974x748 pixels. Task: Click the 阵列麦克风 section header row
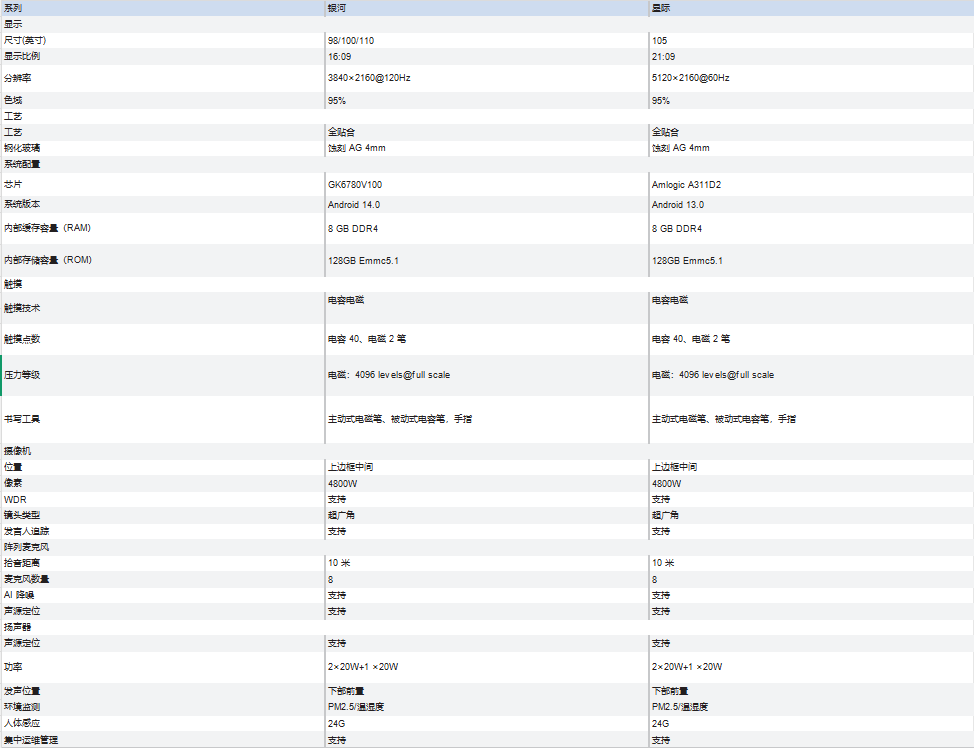pos(487,547)
